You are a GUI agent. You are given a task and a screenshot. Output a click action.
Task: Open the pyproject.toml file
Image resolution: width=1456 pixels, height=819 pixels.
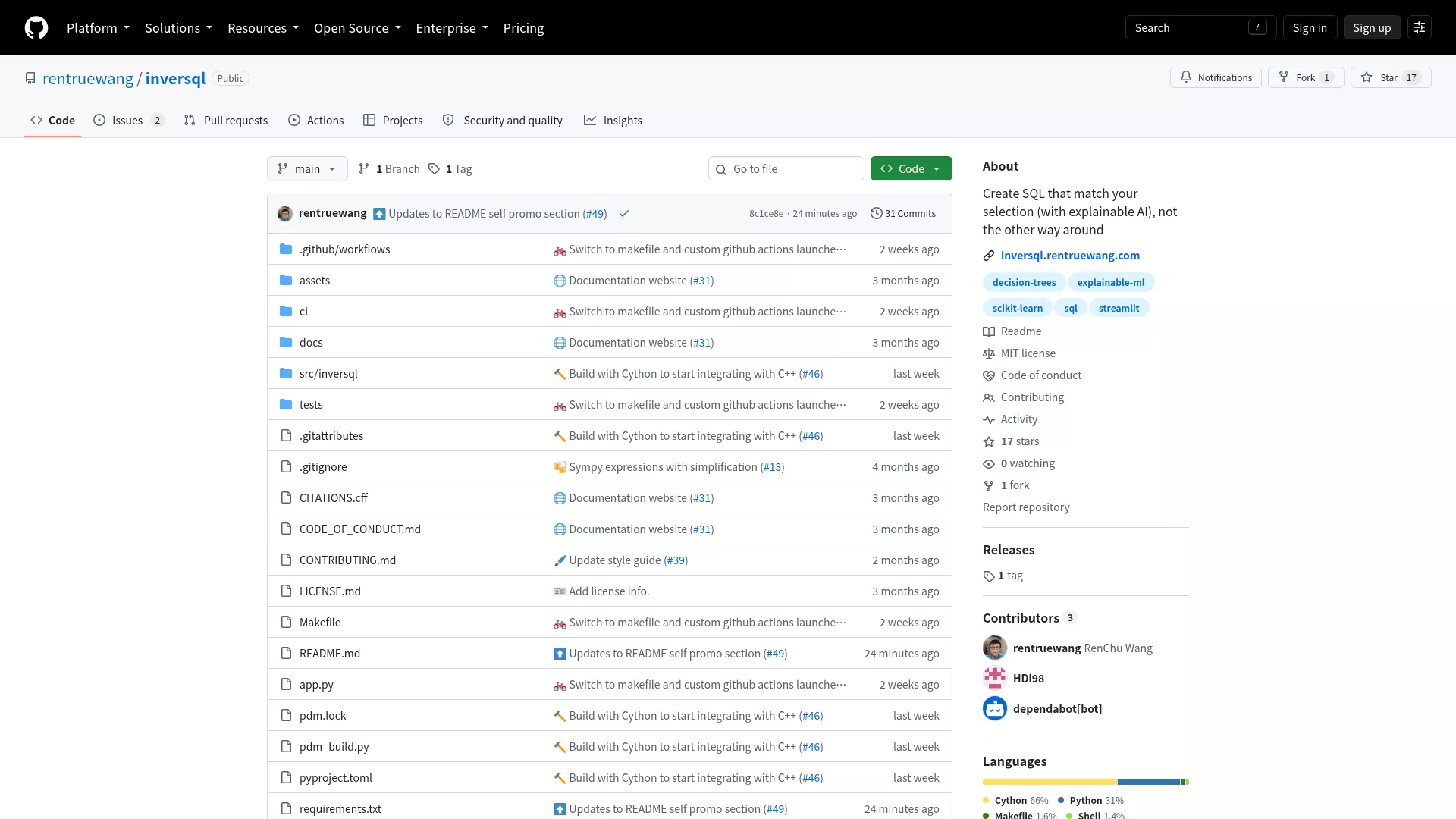coord(336,778)
